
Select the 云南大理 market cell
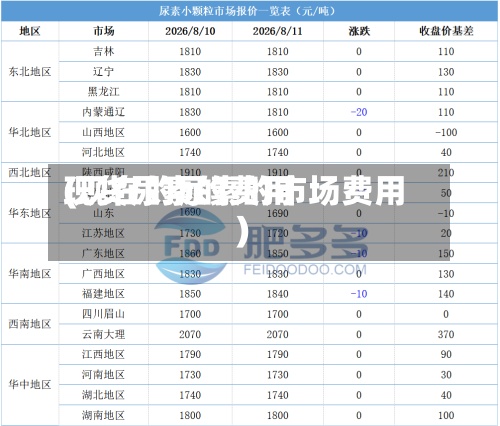click(x=104, y=334)
